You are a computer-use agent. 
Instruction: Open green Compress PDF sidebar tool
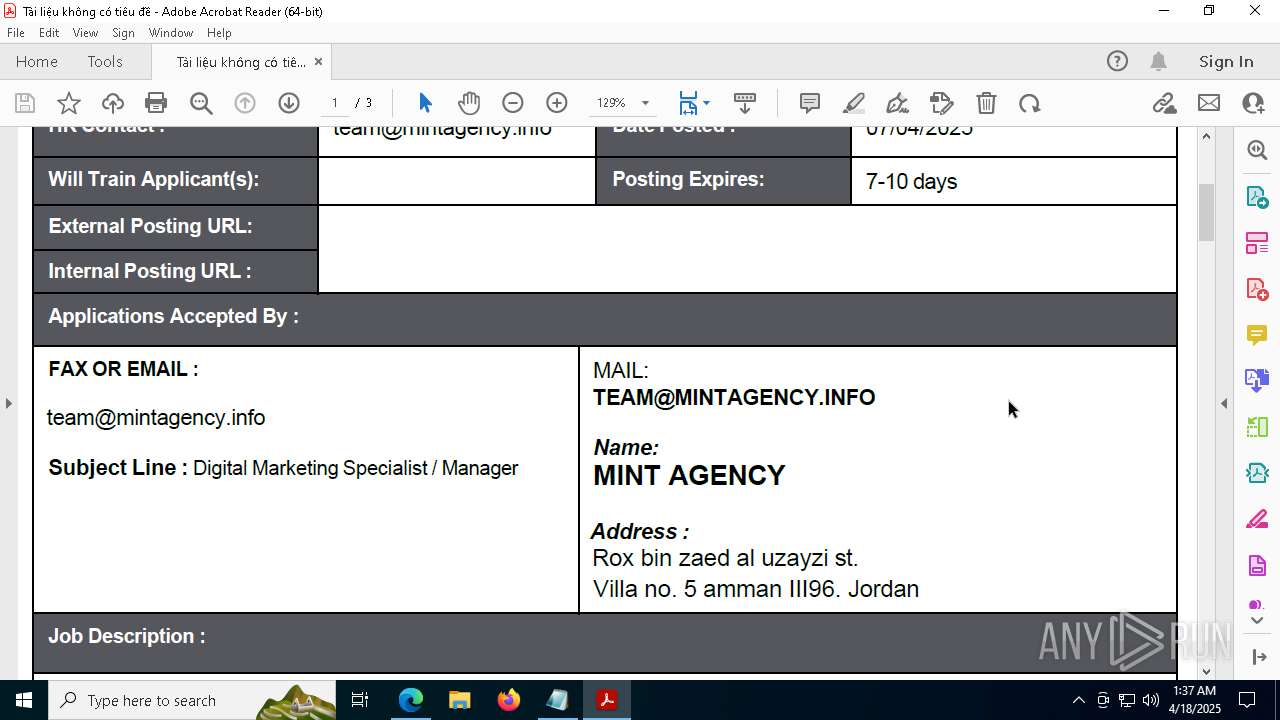point(1257,427)
